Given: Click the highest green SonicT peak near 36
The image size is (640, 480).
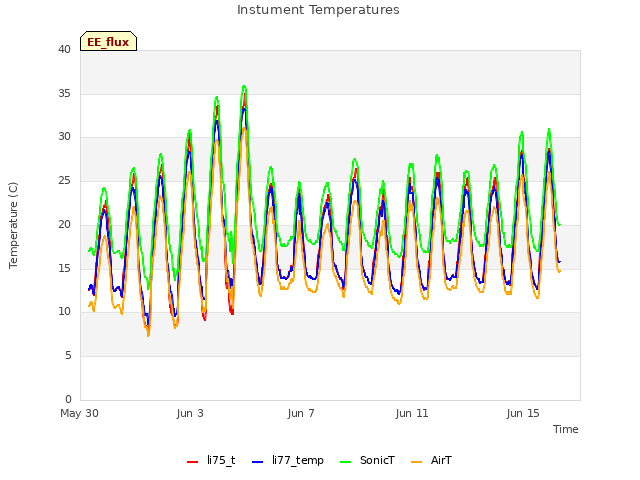Looking at the screenshot, I should [x=244, y=87].
